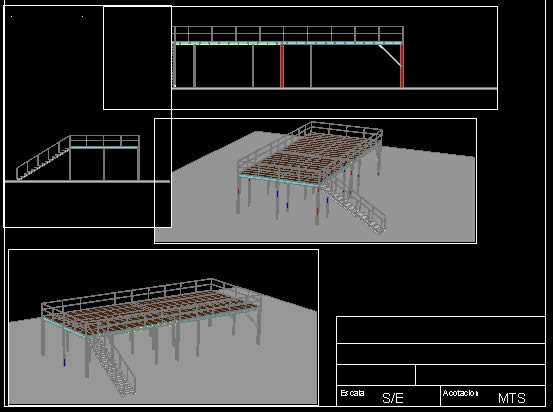Select the staircase in upper isometric view
This screenshot has height=412, width=553.
(354, 206)
